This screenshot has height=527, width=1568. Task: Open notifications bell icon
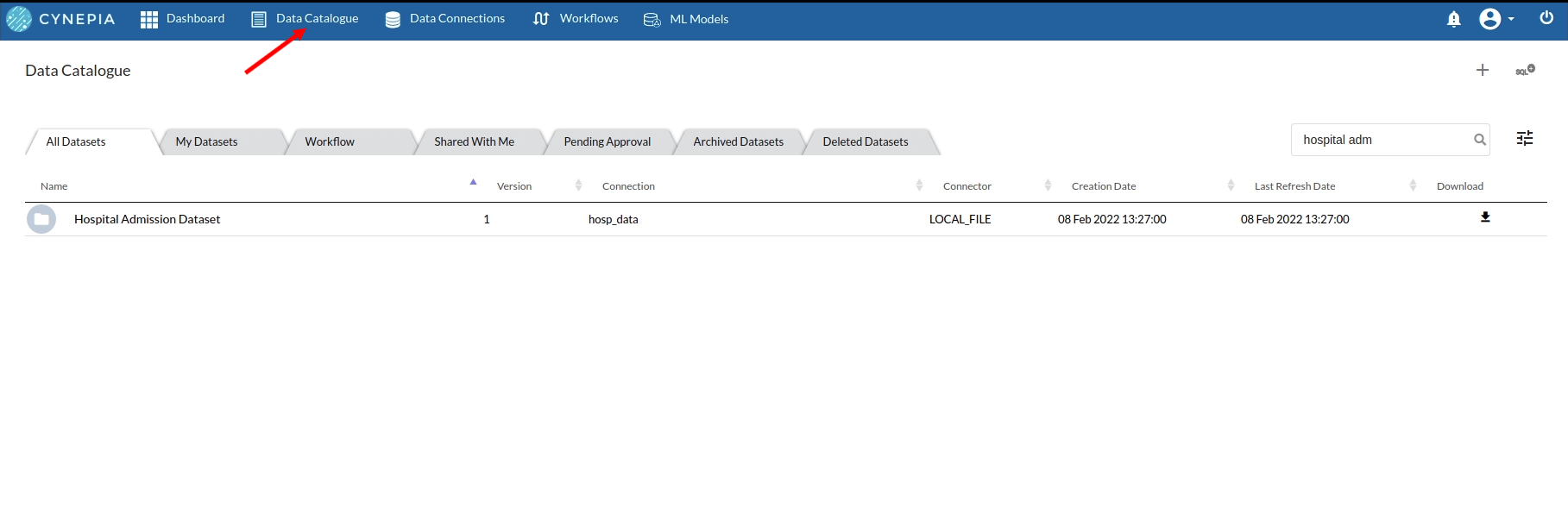tap(1454, 19)
